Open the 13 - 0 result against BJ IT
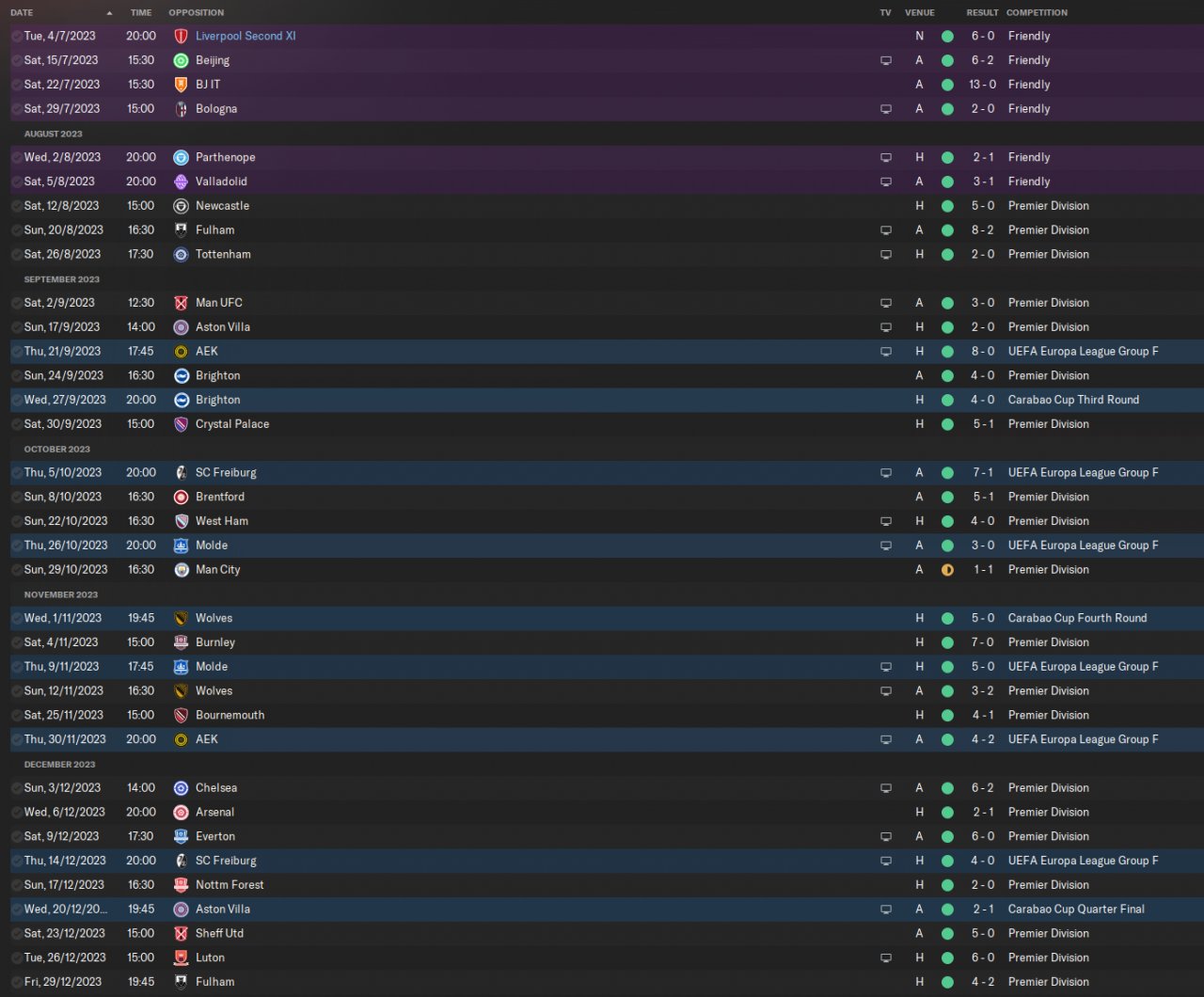The image size is (1204, 997). tap(982, 85)
